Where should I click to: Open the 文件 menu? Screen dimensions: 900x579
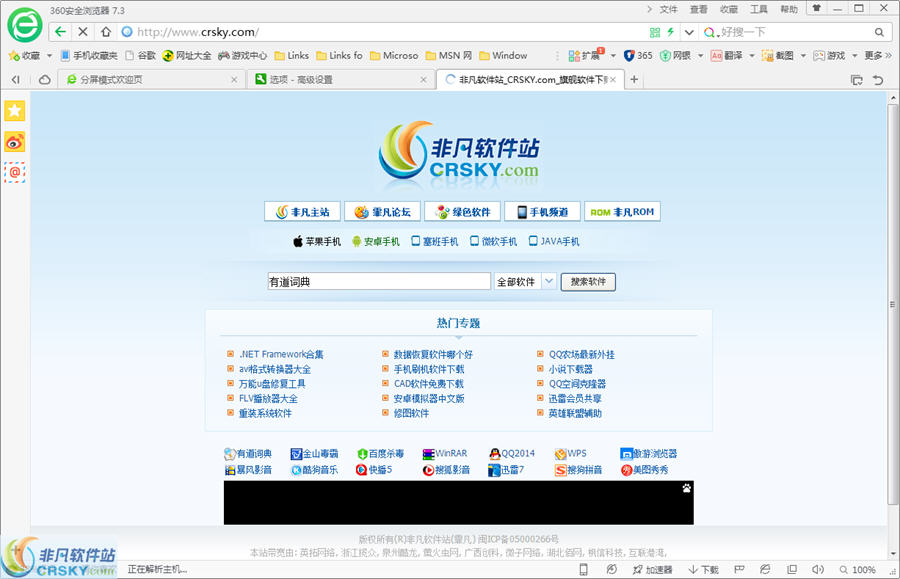click(x=668, y=10)
